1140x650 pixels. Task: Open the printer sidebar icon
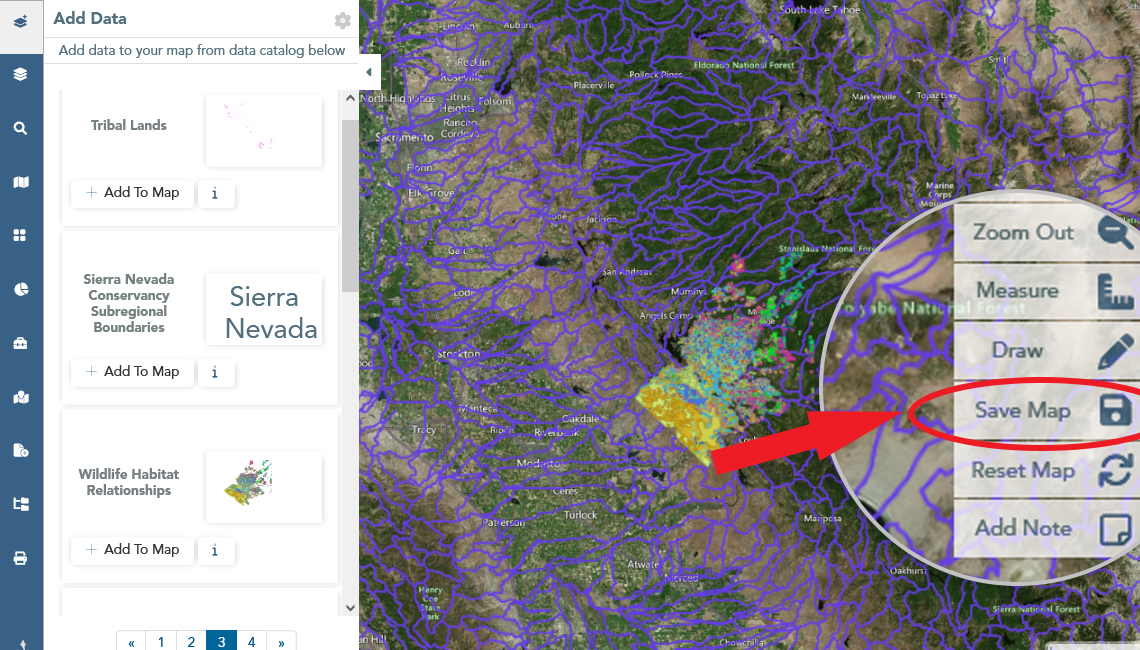point(20,558)
